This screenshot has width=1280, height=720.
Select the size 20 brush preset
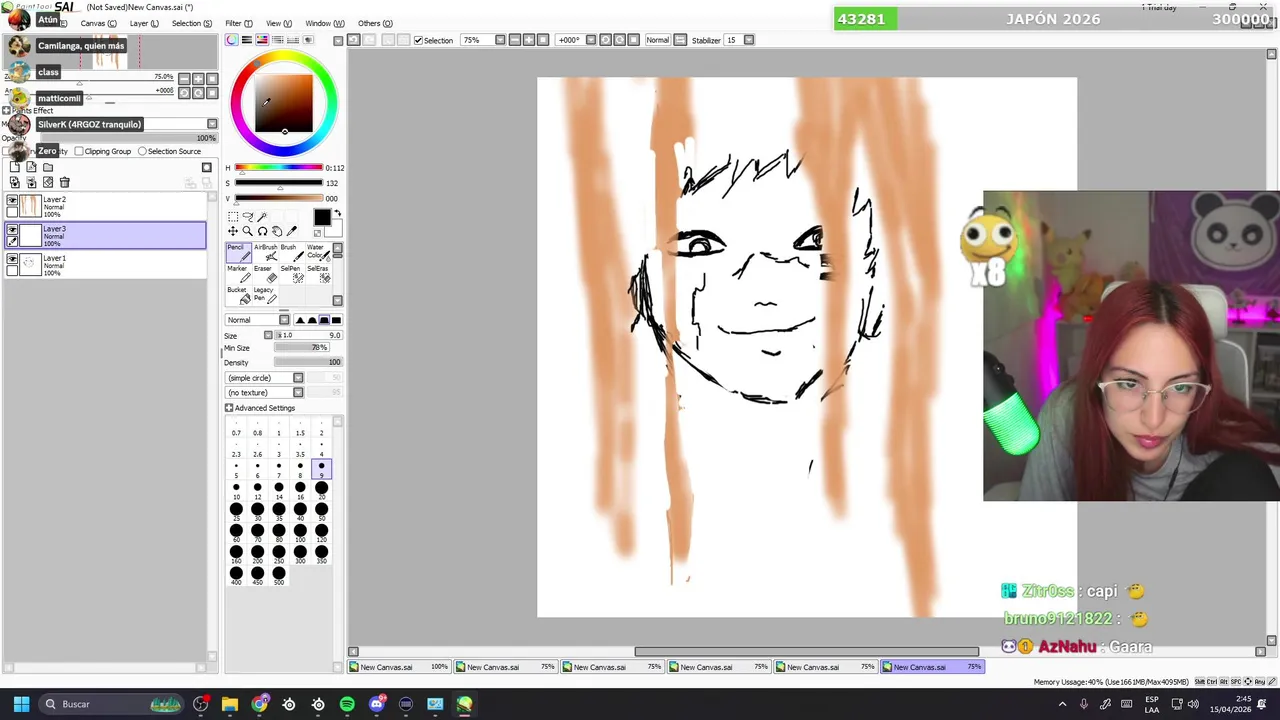(x=321, y=490)
